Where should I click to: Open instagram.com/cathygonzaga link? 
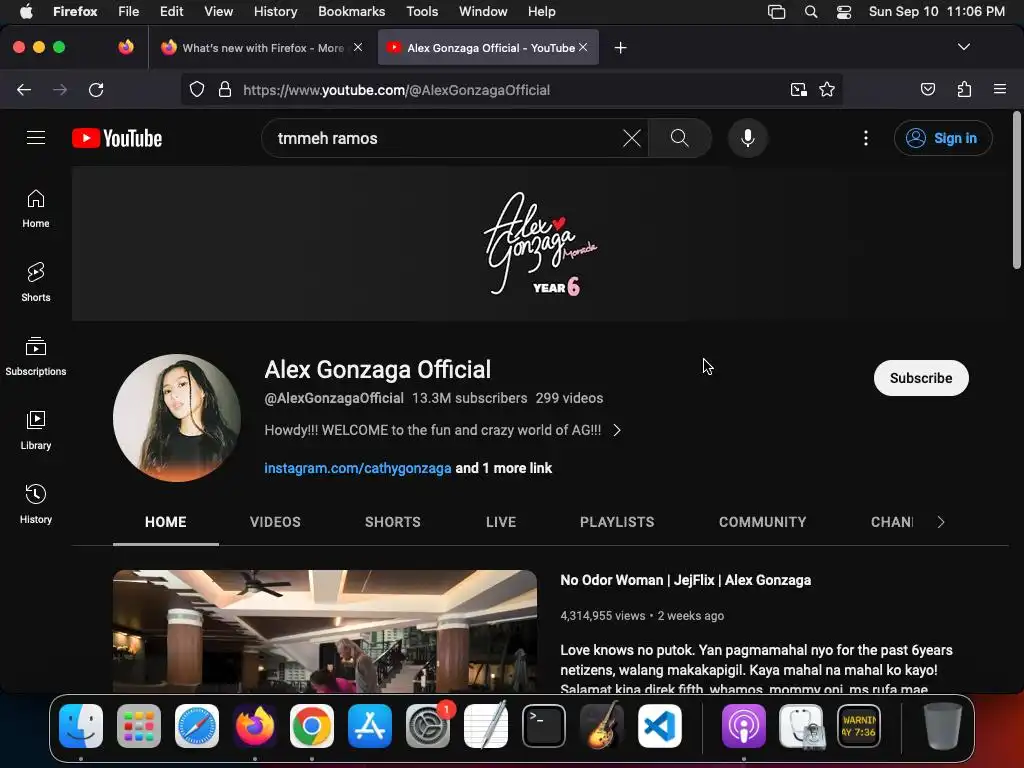coord(358,468)
